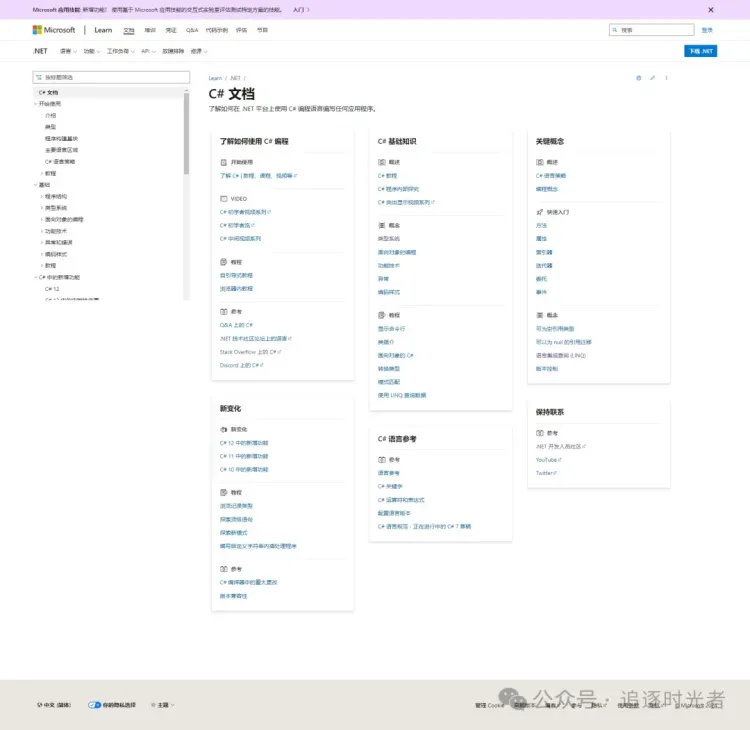Click the pencil edit icon near the title
The image size is (750, 730).
pos(652,78)
